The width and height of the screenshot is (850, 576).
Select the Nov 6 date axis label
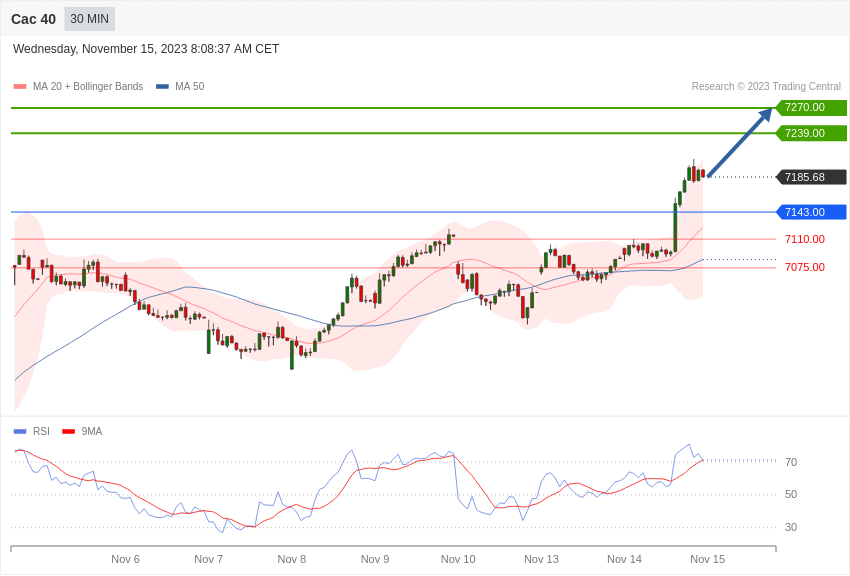click(125, 559)
